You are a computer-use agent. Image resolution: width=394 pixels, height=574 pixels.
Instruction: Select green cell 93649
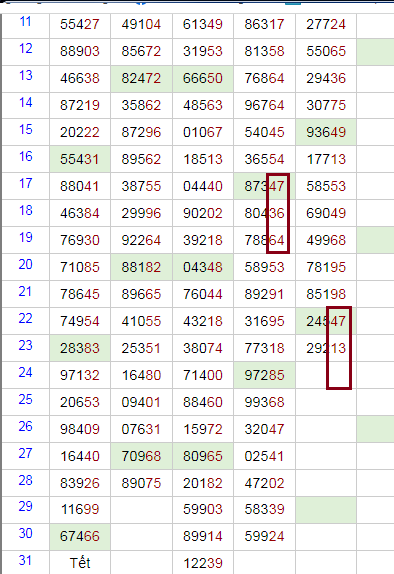click(326, 133)
